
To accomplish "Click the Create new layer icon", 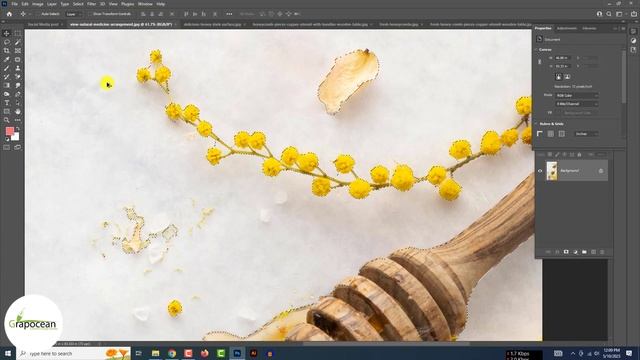I will point(593,252).
